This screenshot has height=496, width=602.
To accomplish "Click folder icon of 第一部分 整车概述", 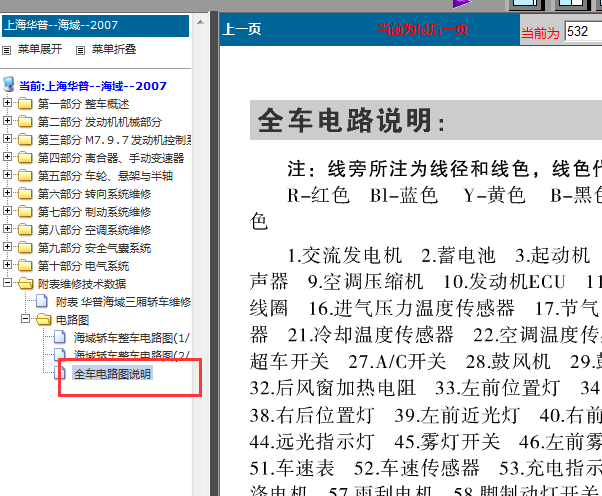I will [x=25, y=104].
